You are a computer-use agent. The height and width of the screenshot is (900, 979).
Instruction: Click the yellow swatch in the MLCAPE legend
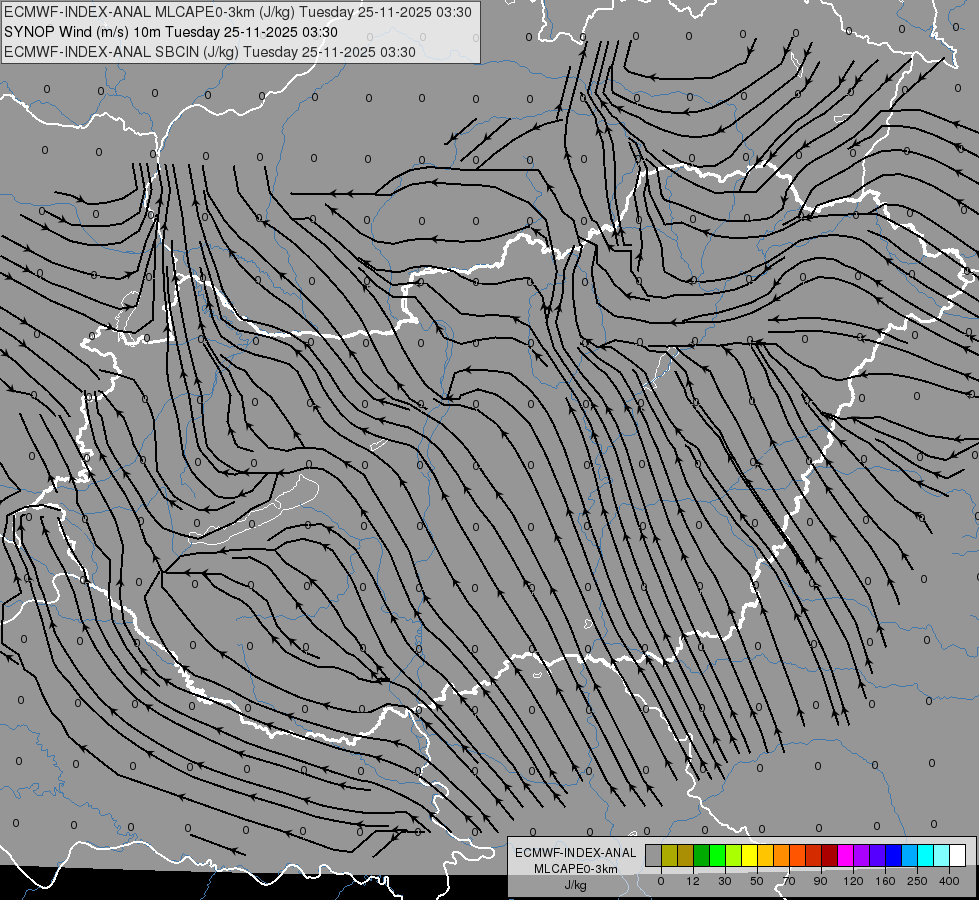[x=749, y=855]
